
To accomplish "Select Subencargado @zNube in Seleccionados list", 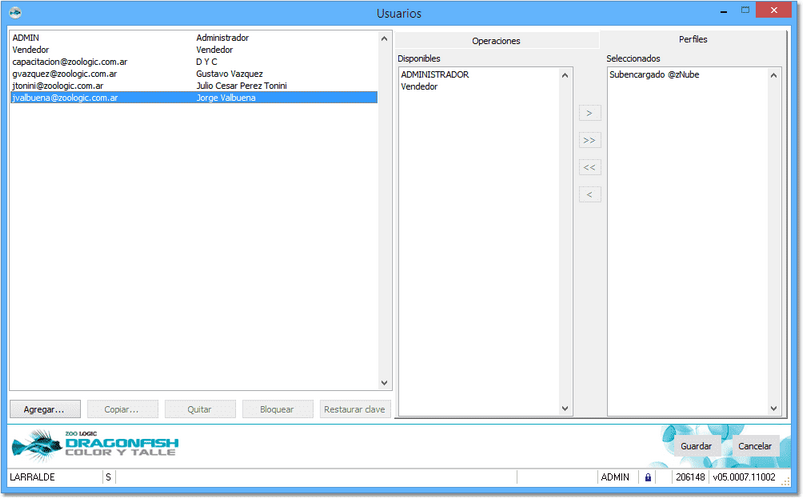I will 654,75.
